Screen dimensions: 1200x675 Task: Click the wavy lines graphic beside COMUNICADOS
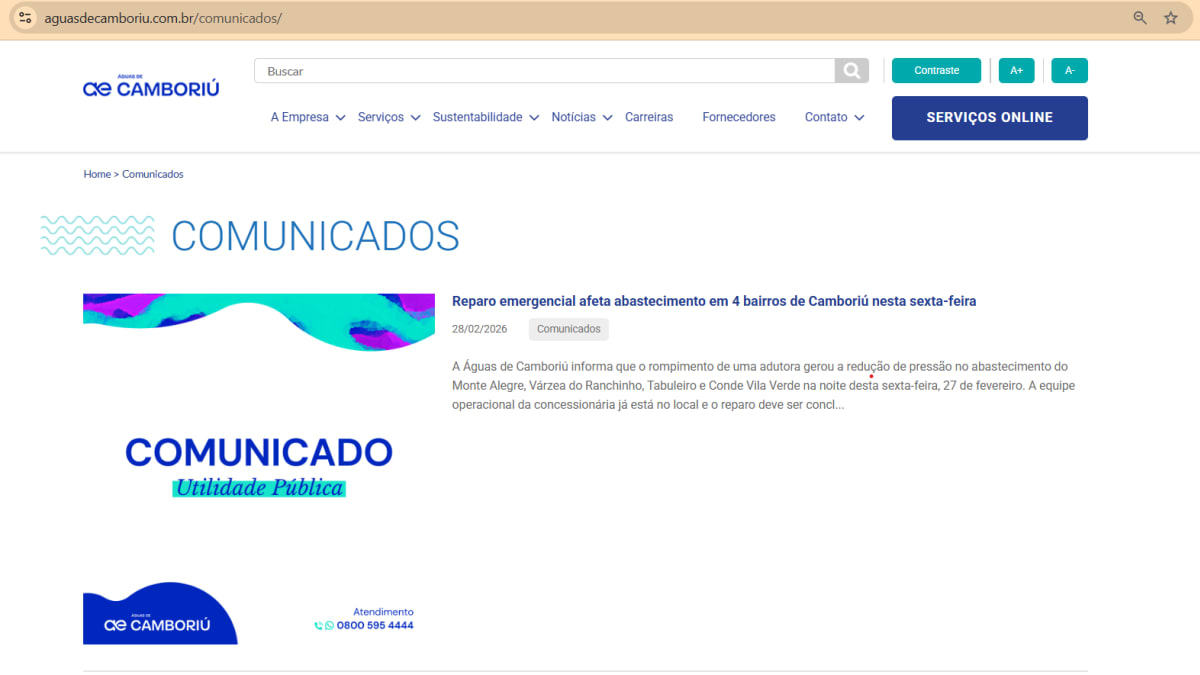(97, 236)
